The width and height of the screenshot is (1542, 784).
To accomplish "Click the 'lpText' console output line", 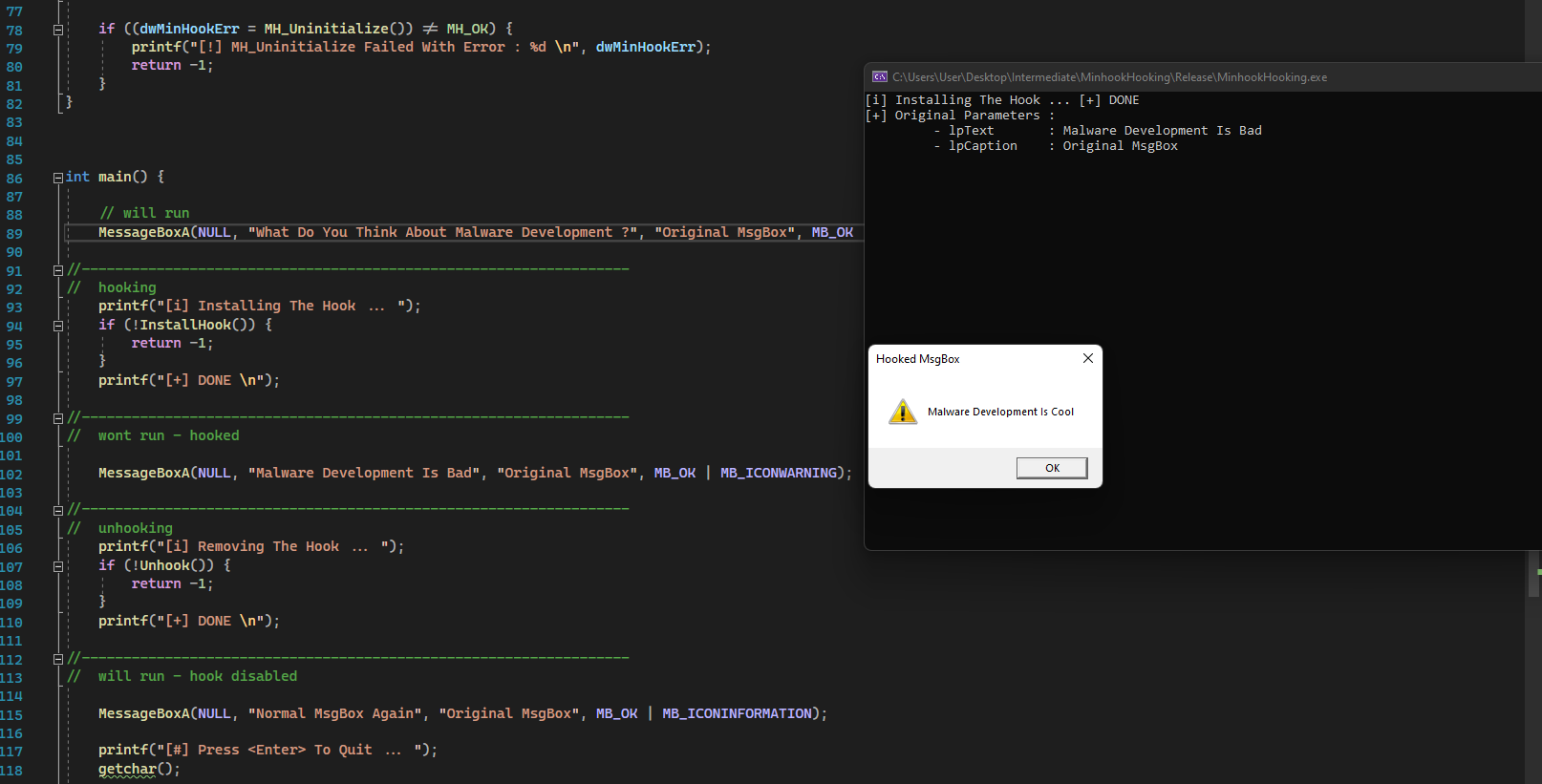I will point(1098,131).
